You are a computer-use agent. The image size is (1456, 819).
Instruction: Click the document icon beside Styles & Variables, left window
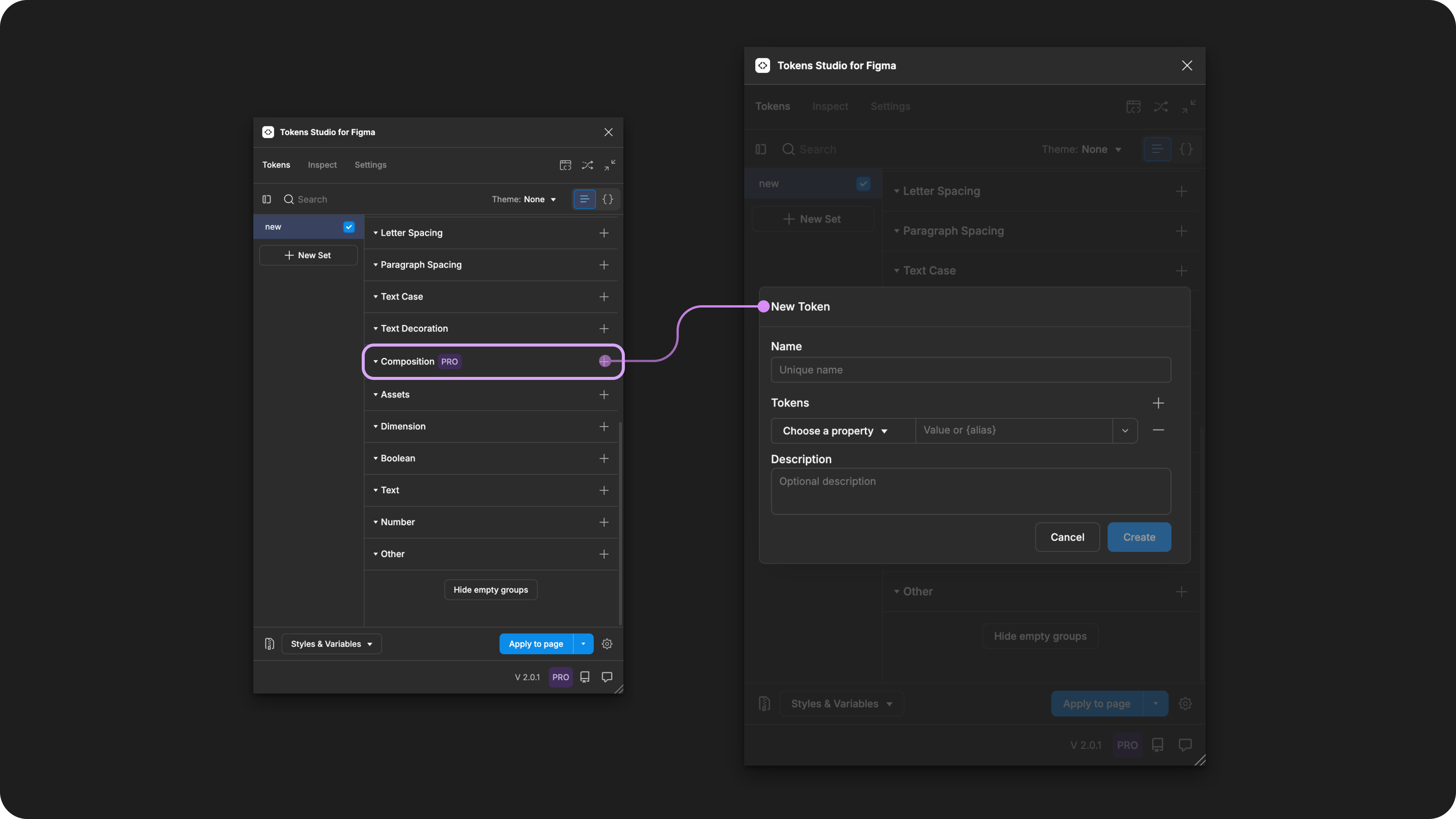tap(270, 644)
